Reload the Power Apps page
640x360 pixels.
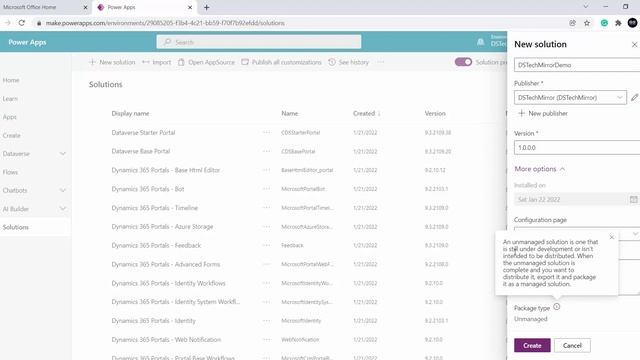[x=22, y=23]
